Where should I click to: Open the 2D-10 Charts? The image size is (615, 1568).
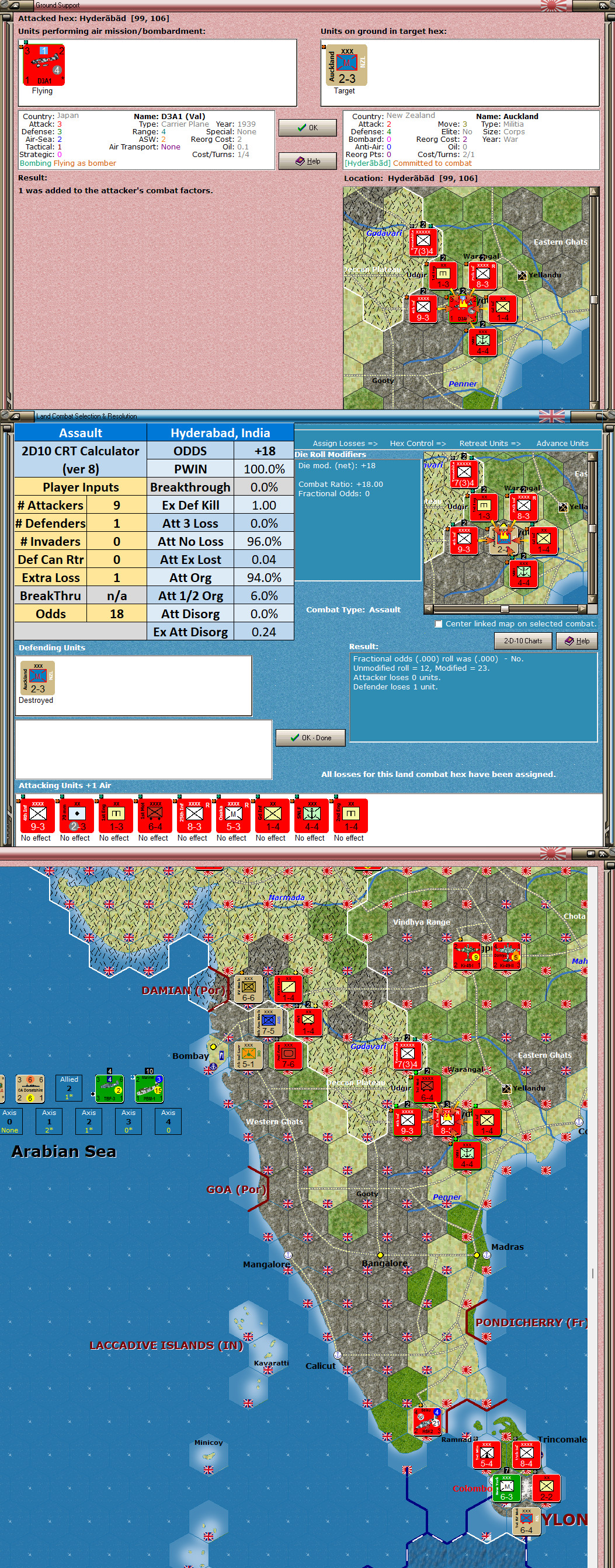(523, 640)
